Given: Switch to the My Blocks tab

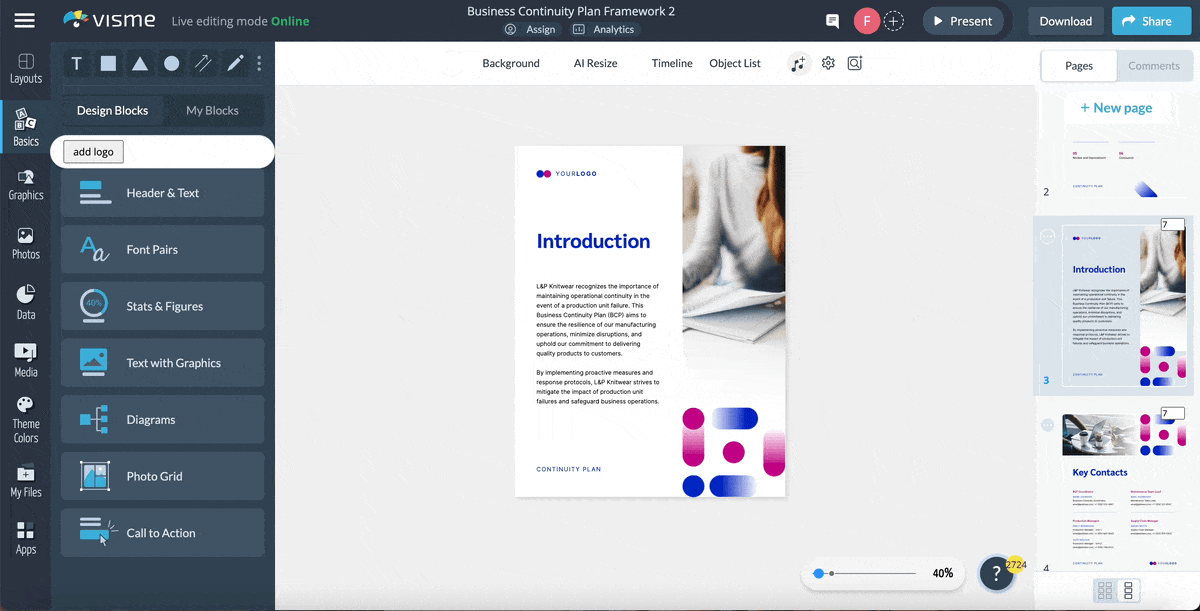Looking at the screenshot, I should pos(213,110).
